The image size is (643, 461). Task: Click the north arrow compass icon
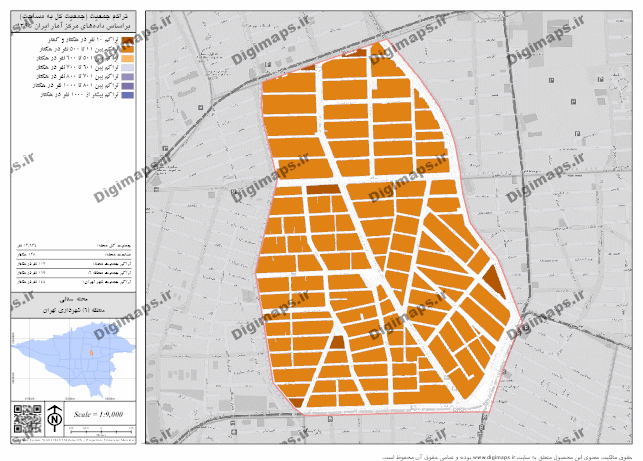click(x=54, y=418)
